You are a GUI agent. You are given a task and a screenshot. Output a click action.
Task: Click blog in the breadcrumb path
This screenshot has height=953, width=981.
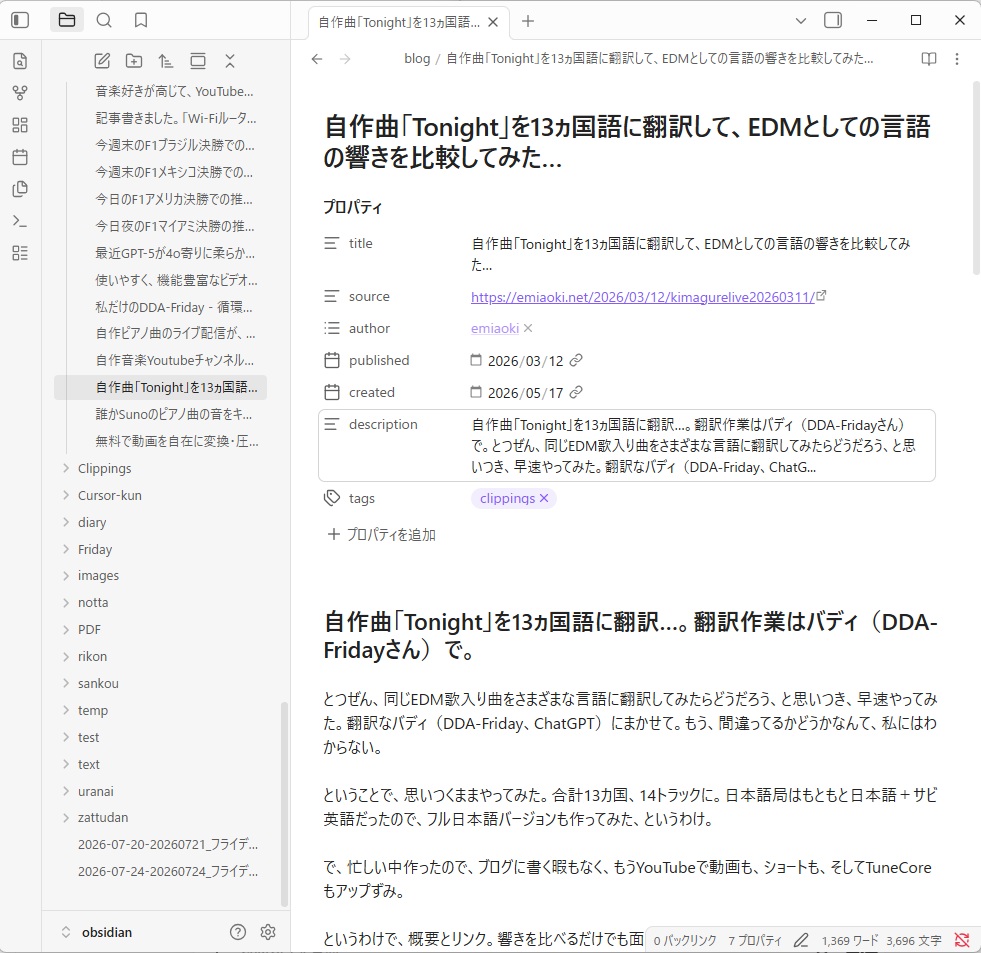pos(417,59)
